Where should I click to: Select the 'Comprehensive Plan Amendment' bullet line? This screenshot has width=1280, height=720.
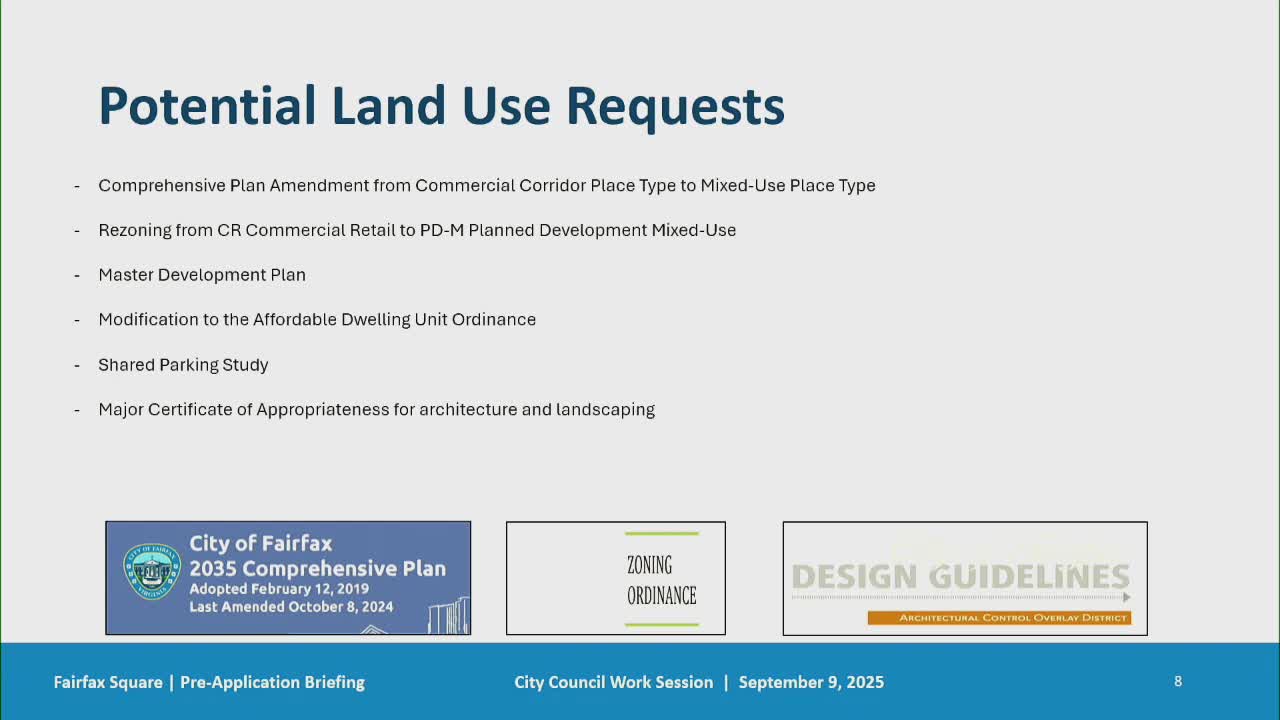coord(487,186)
